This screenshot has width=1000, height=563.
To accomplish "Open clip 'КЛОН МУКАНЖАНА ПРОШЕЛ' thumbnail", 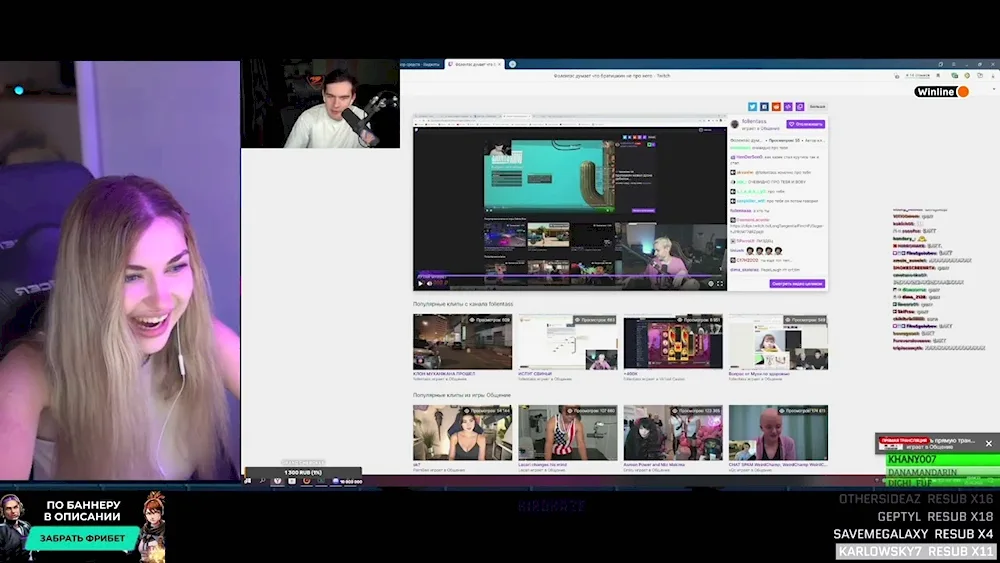I will pos(462,342).
